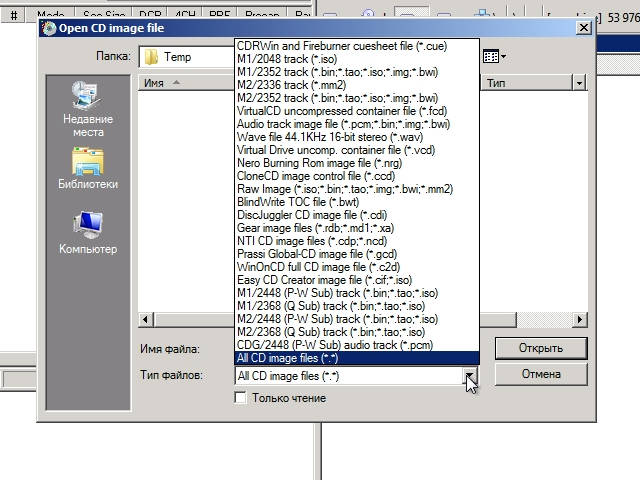Enable the Только чтение checkbox
The image size is (640, 480).
(x=240, y=398)
